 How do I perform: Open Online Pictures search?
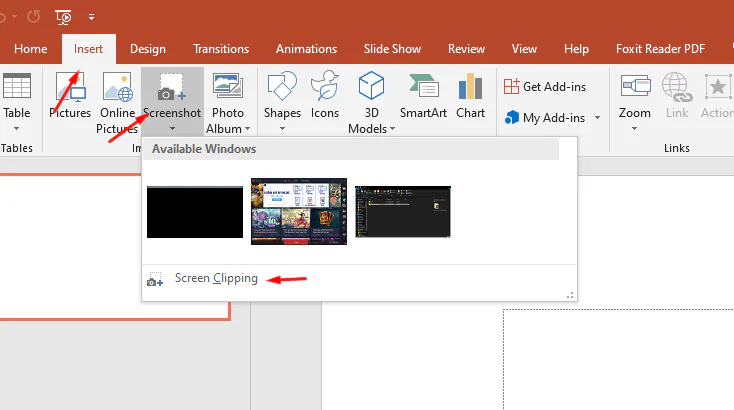(x=117, y=103)
